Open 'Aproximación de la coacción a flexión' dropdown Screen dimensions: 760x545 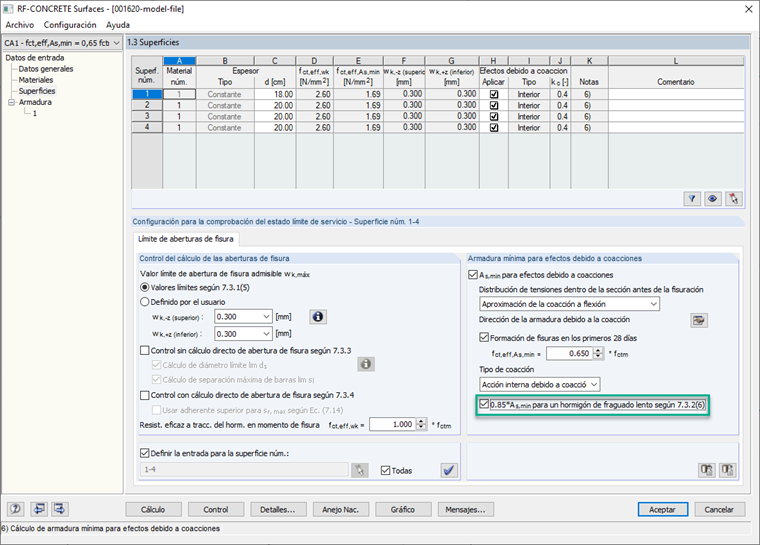pyautogui.click(x=568, y=303)
